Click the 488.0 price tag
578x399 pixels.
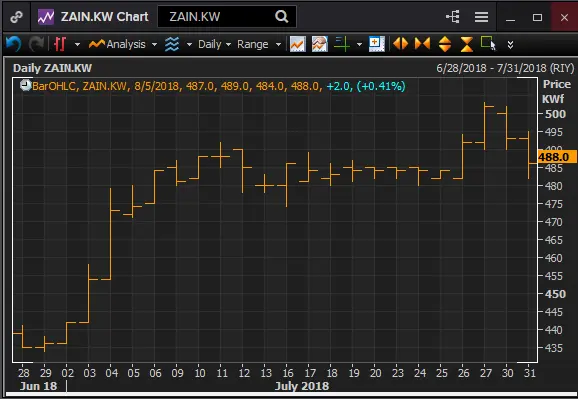pos(557,157)
